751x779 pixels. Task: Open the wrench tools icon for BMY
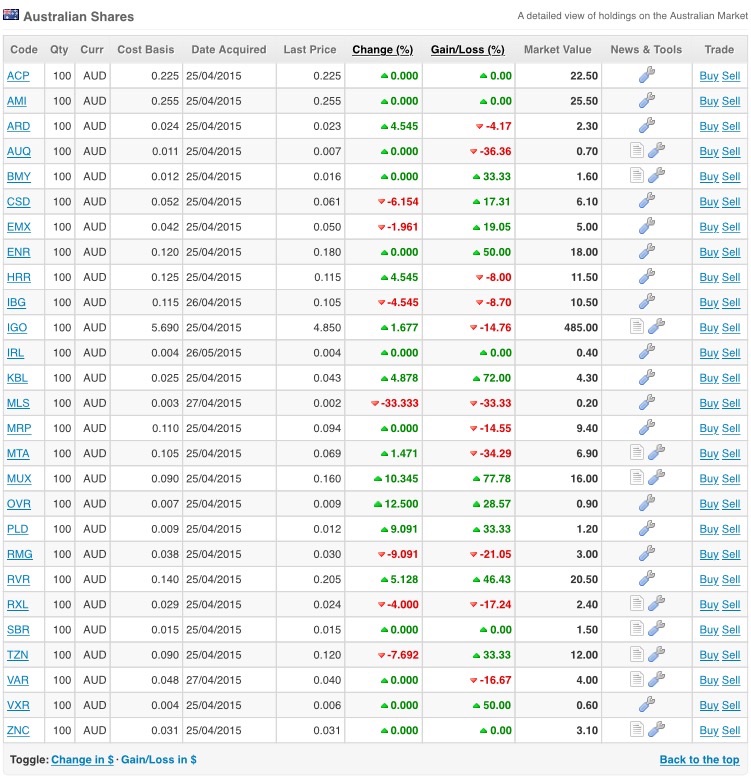point(656,175)
